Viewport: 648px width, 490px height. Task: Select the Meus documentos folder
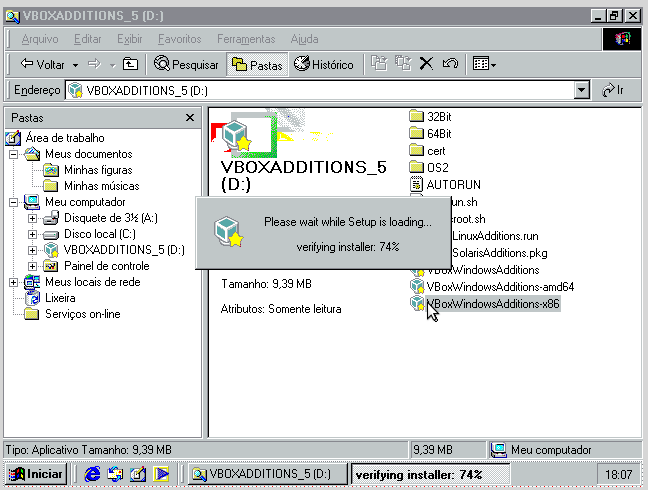(88, 154)
